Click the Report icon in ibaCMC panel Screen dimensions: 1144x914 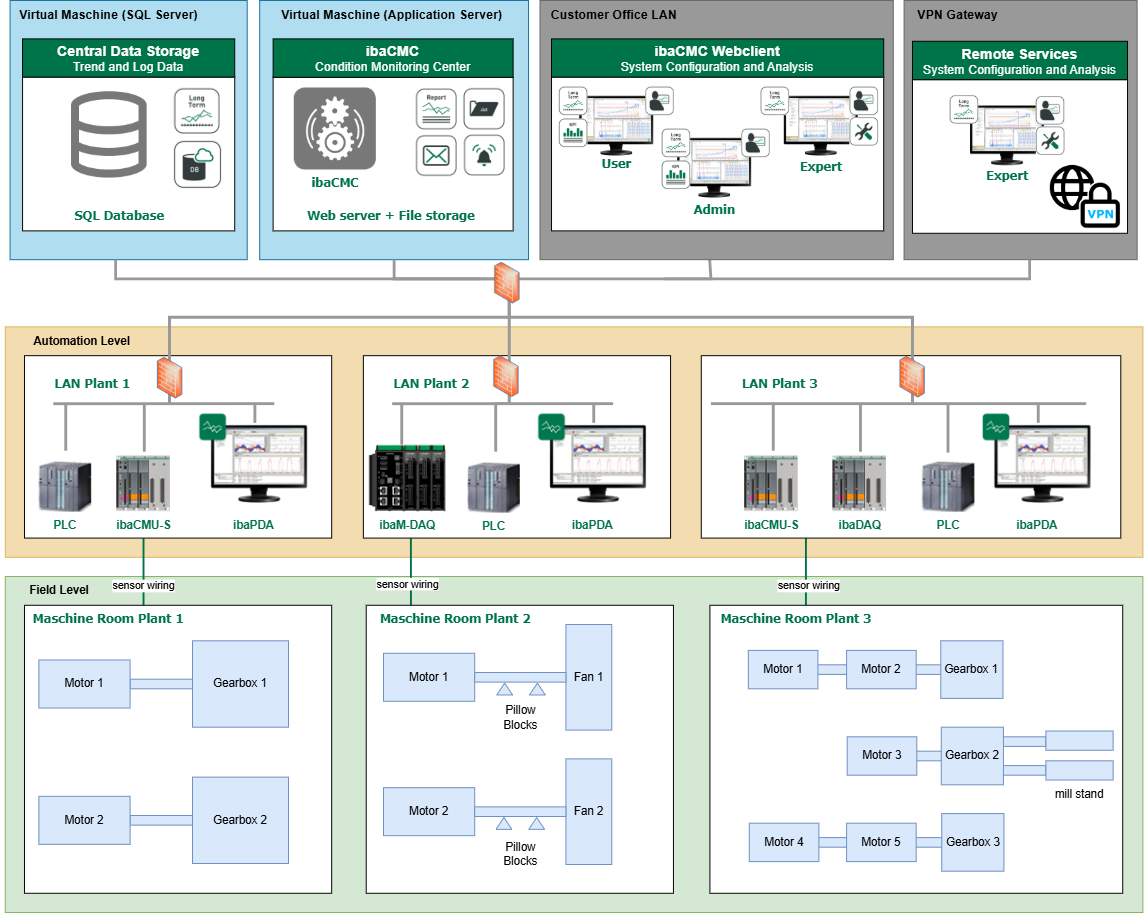click(x=436, y=109)
